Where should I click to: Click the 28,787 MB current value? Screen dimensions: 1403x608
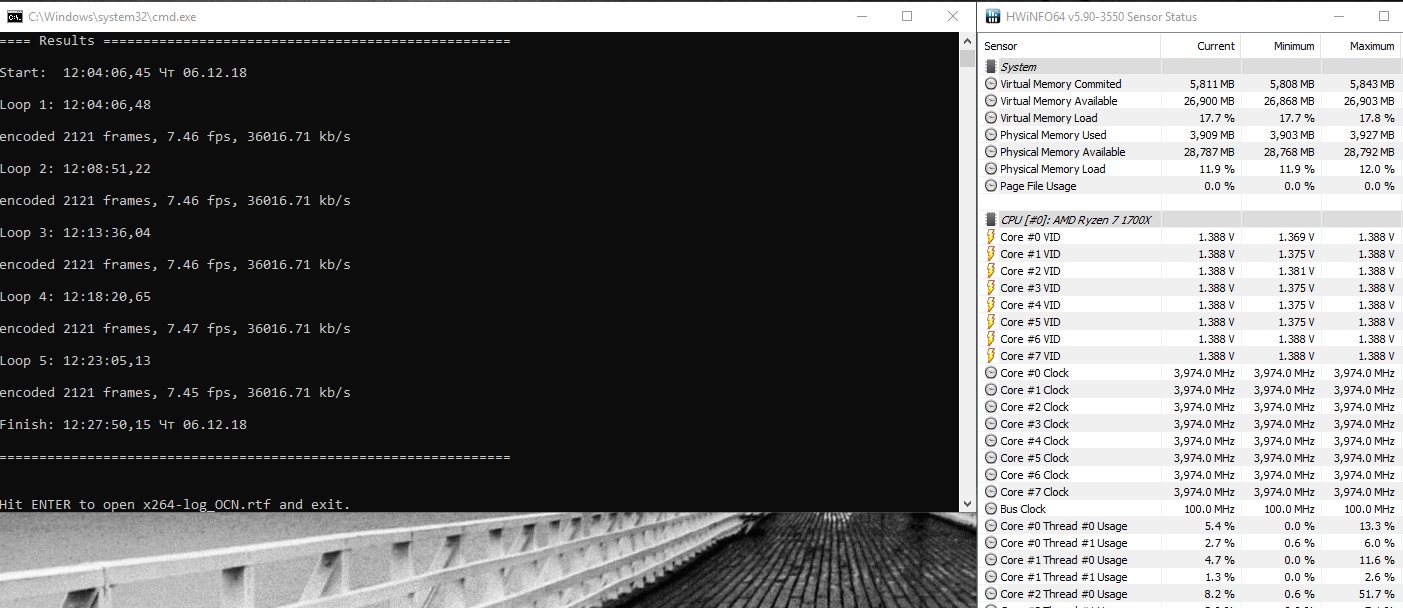click(1209, 152)
